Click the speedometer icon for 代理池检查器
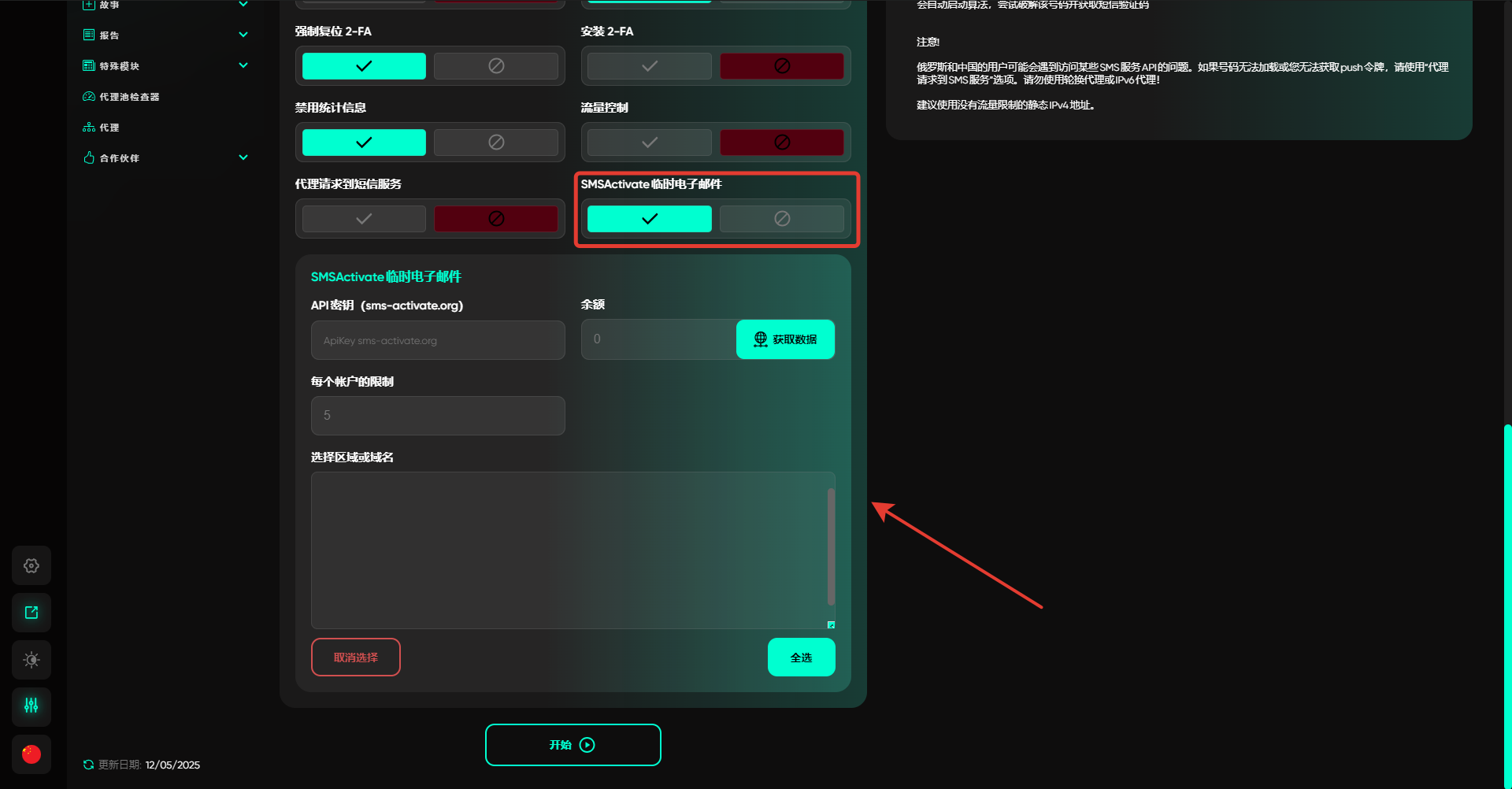This screenshot has width=1512, height=789. [x=89, y=97]
